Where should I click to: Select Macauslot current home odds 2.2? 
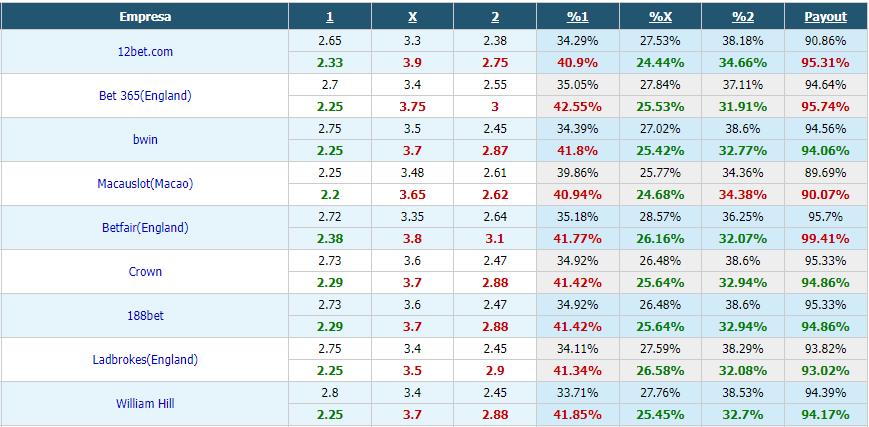click(x=330, y=195)
